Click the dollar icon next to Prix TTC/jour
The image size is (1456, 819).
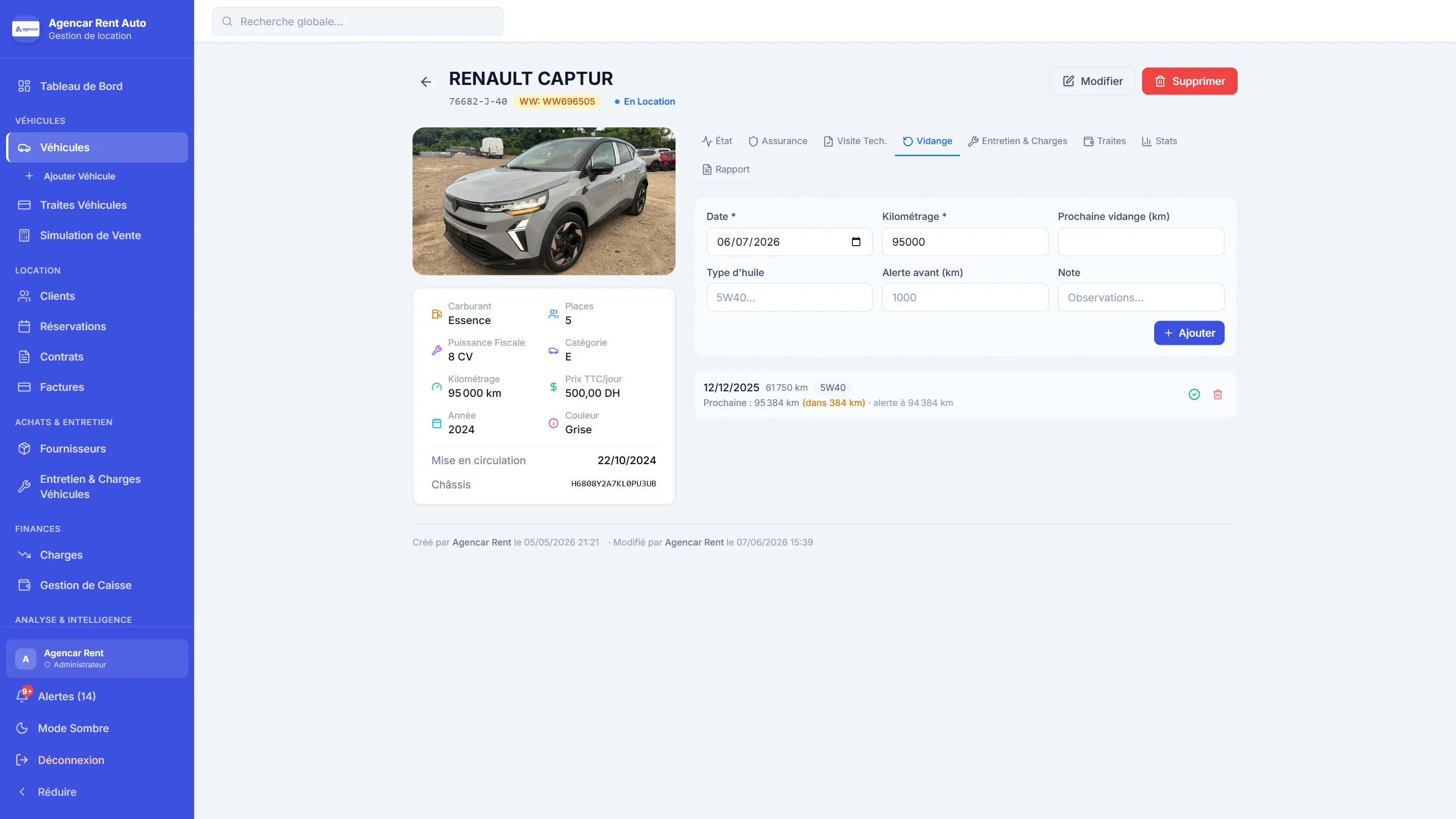click(554, 387)
